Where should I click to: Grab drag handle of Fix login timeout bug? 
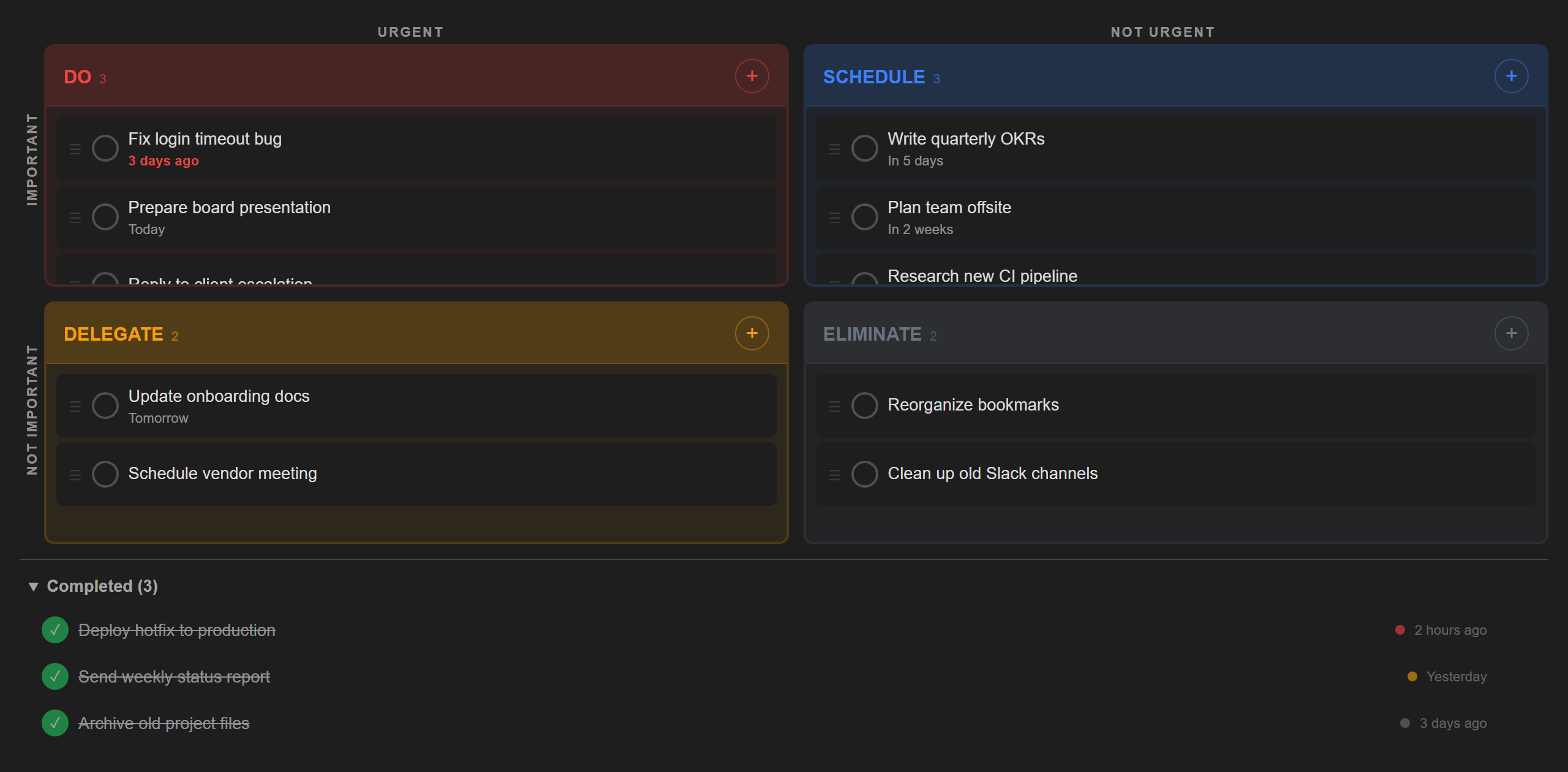75,149
